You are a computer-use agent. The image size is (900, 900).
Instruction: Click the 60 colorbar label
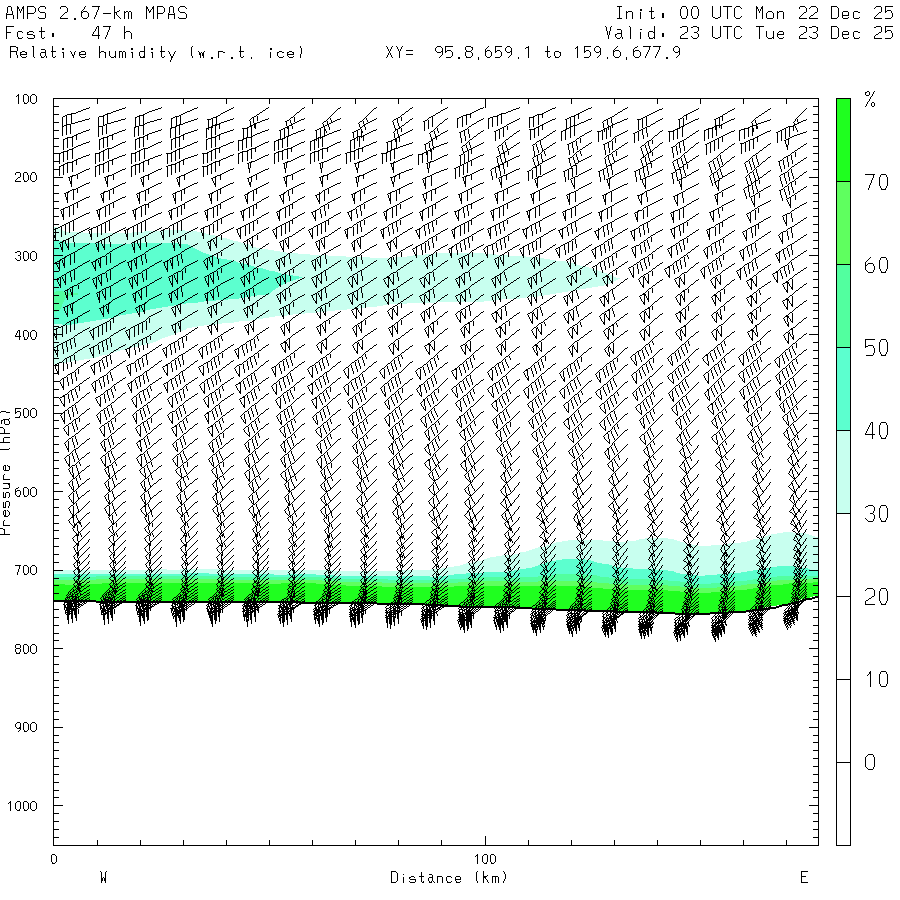point(876,266)
